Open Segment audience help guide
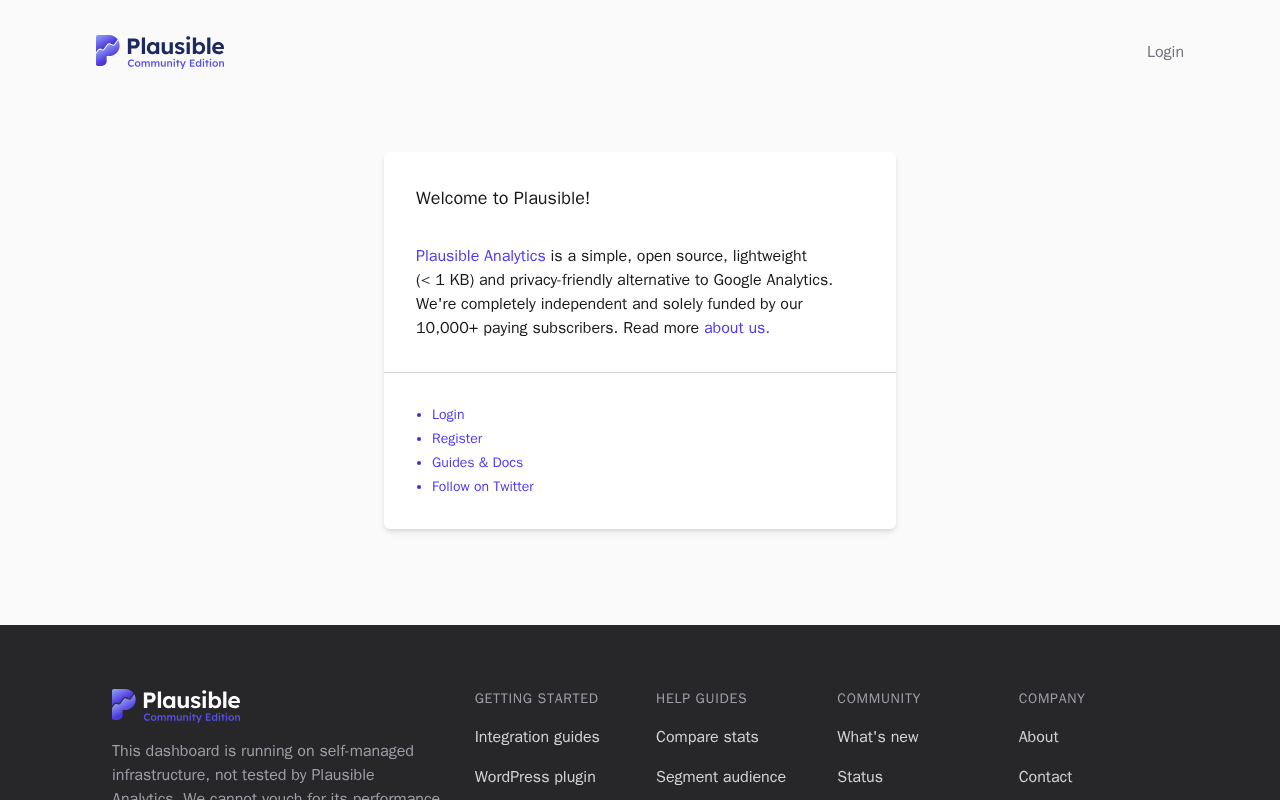The height and width of the screenshot is (800, 1280). (x=721, y=777)
